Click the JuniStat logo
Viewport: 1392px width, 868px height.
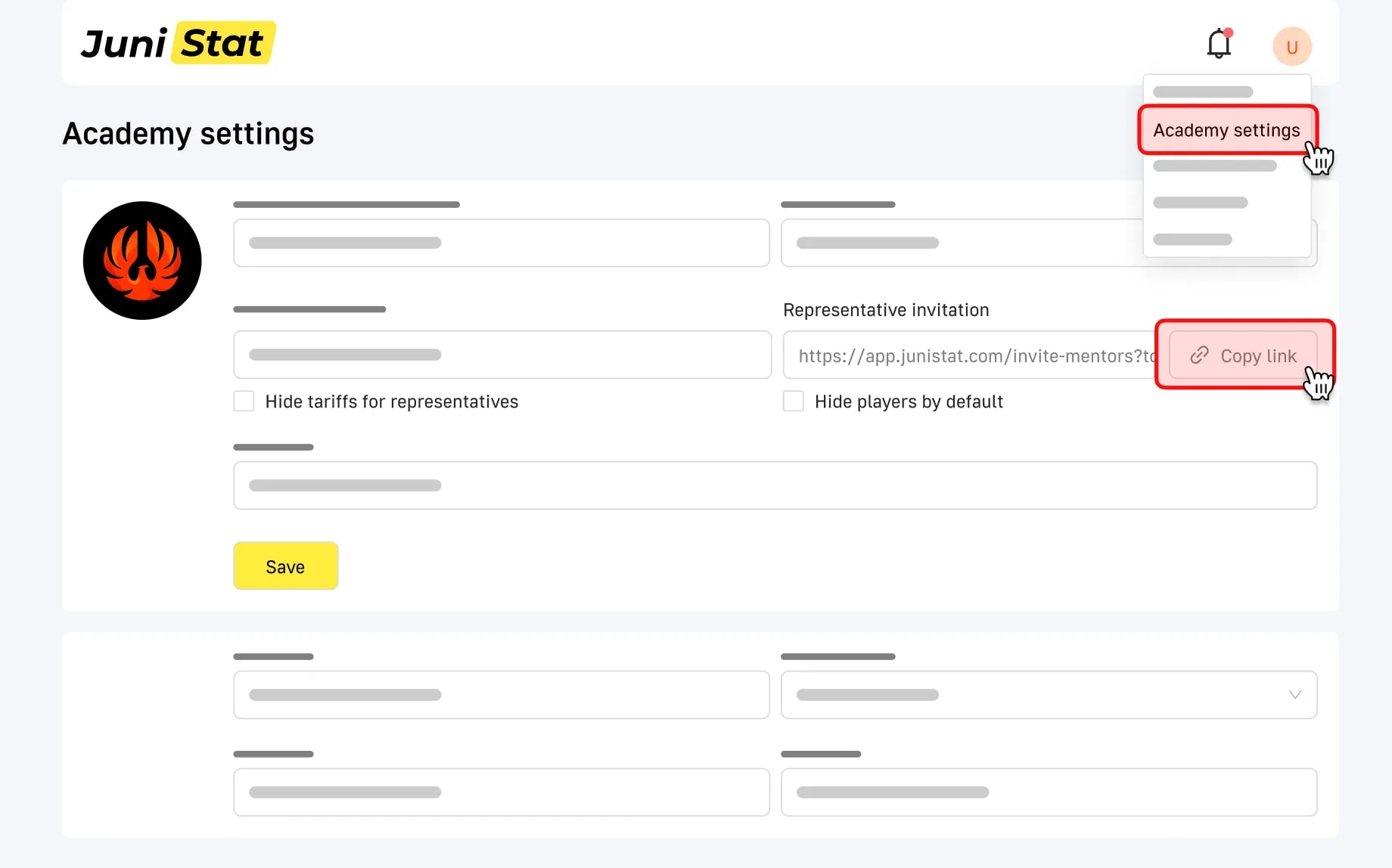tap(178, 43)
